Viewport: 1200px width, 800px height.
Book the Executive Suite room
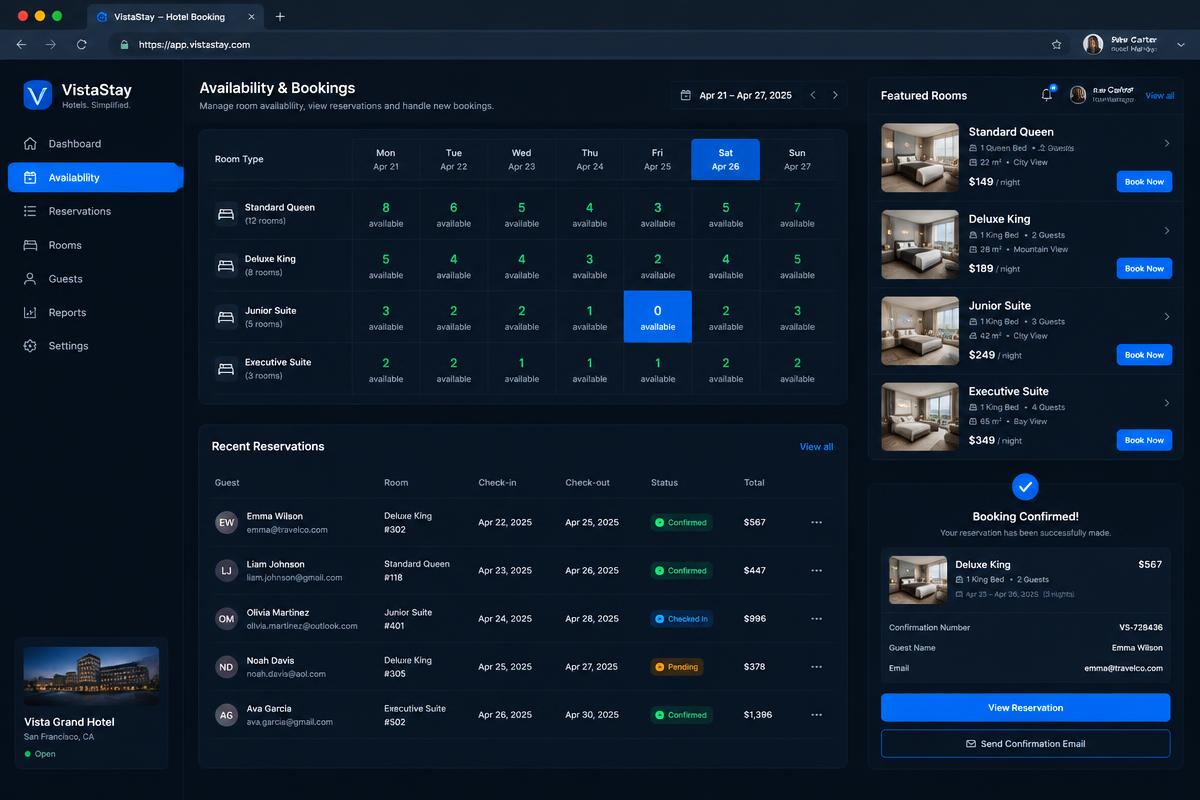(1144, 440)
